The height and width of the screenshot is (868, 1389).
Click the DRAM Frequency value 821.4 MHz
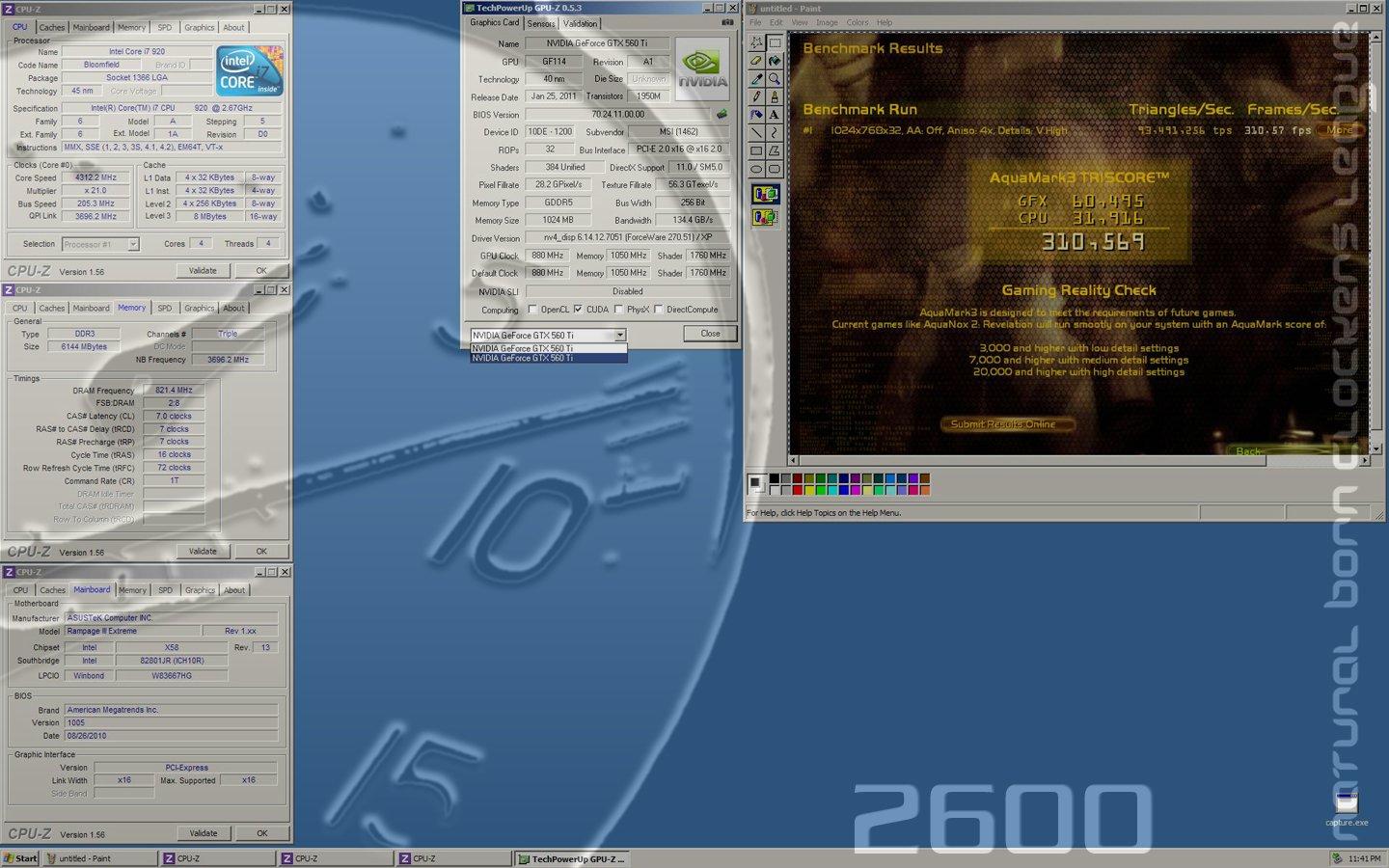tap(174, 391)
